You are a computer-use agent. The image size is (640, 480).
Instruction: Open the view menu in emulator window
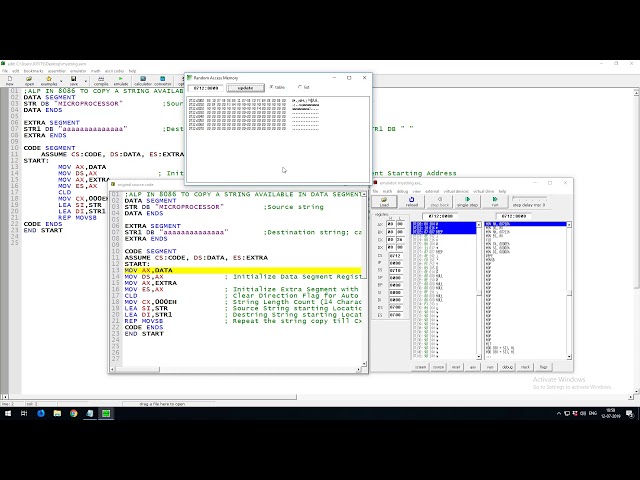pos(416,191)
